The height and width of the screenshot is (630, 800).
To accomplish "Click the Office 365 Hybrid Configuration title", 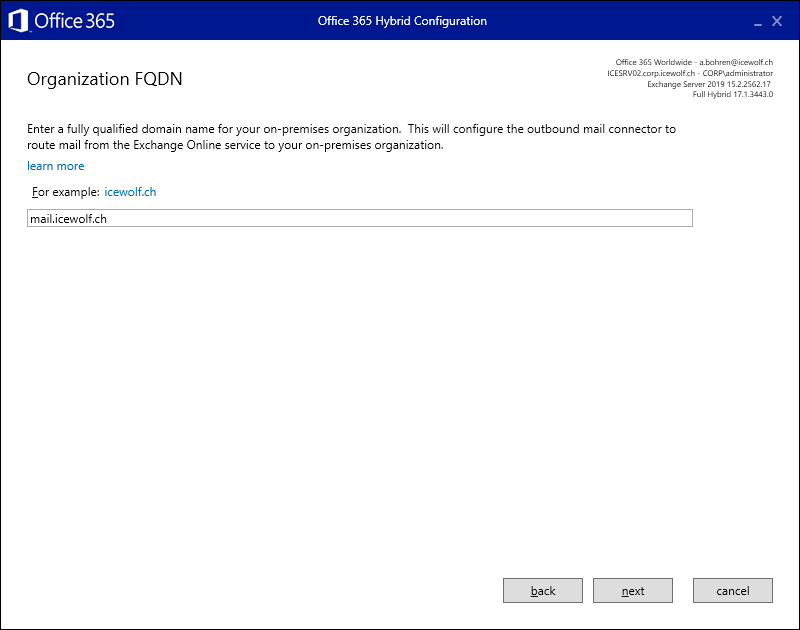I will tap(402, 21).
